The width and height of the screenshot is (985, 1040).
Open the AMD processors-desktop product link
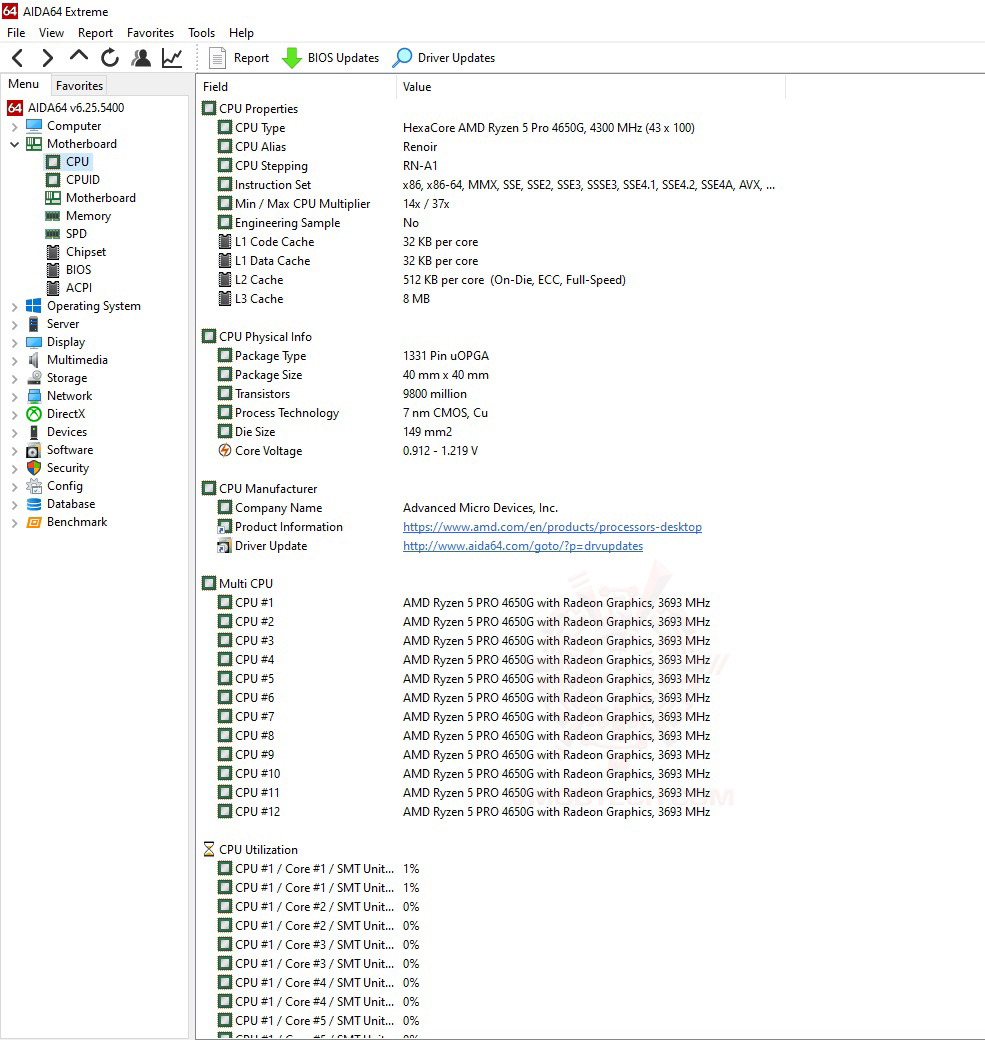[552, 527]
